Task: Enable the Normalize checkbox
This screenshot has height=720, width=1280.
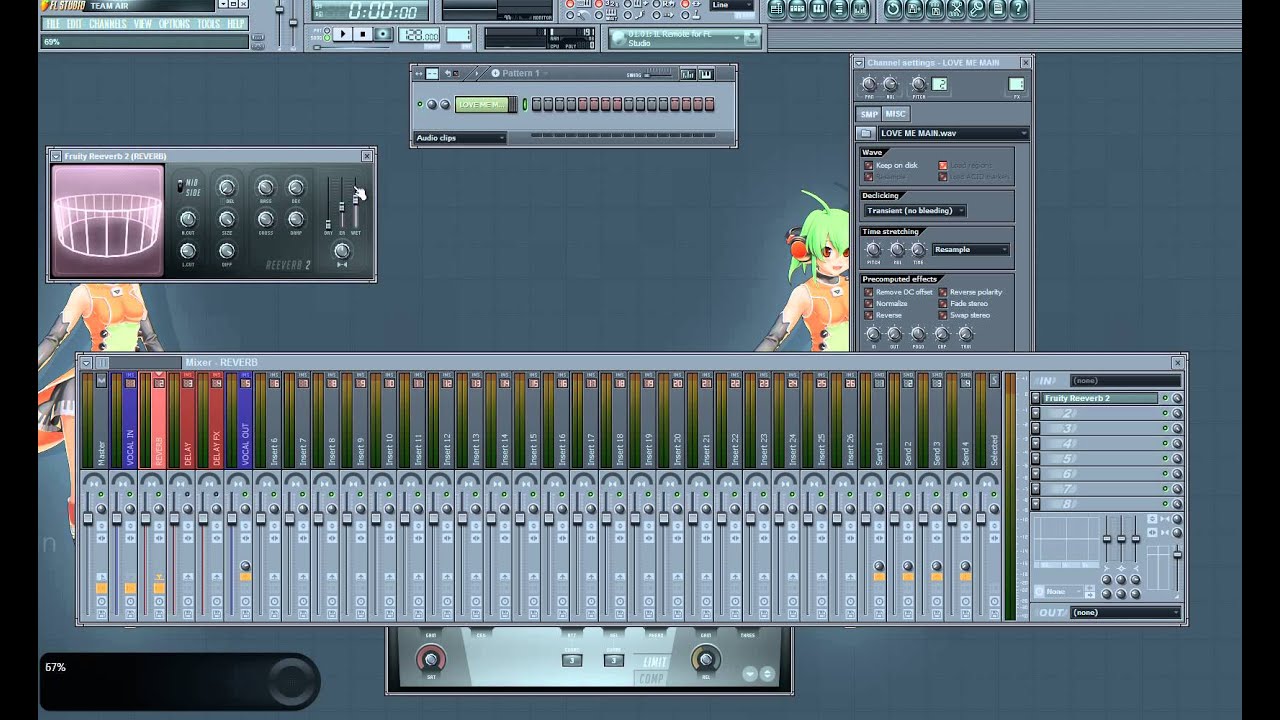Action: coord(868,303)
